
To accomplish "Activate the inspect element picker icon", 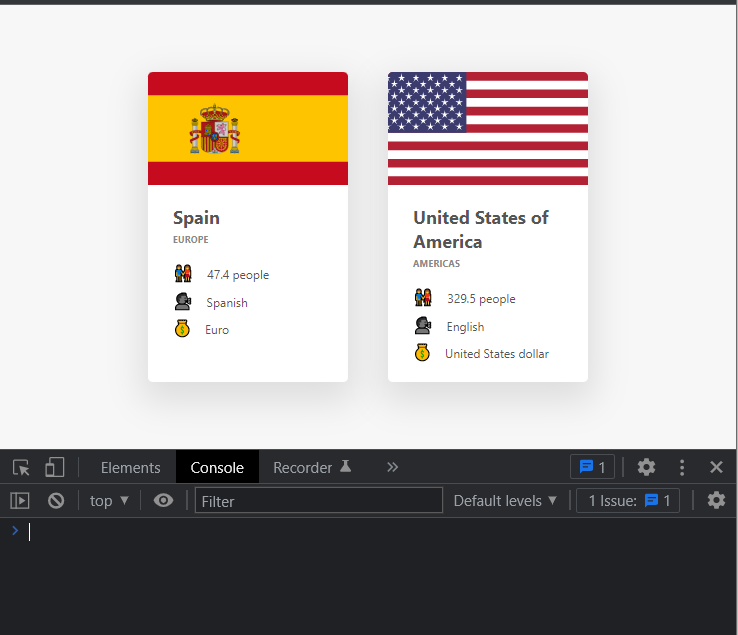I will pyautogui.click(x=21, y=468).
